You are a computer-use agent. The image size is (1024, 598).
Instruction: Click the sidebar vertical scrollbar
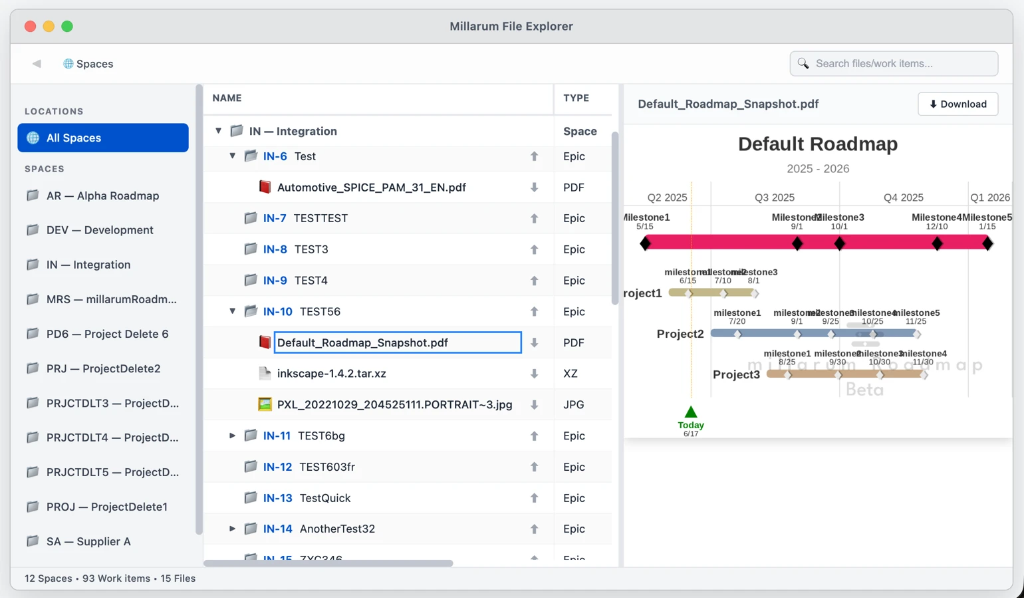click(199, 309)
